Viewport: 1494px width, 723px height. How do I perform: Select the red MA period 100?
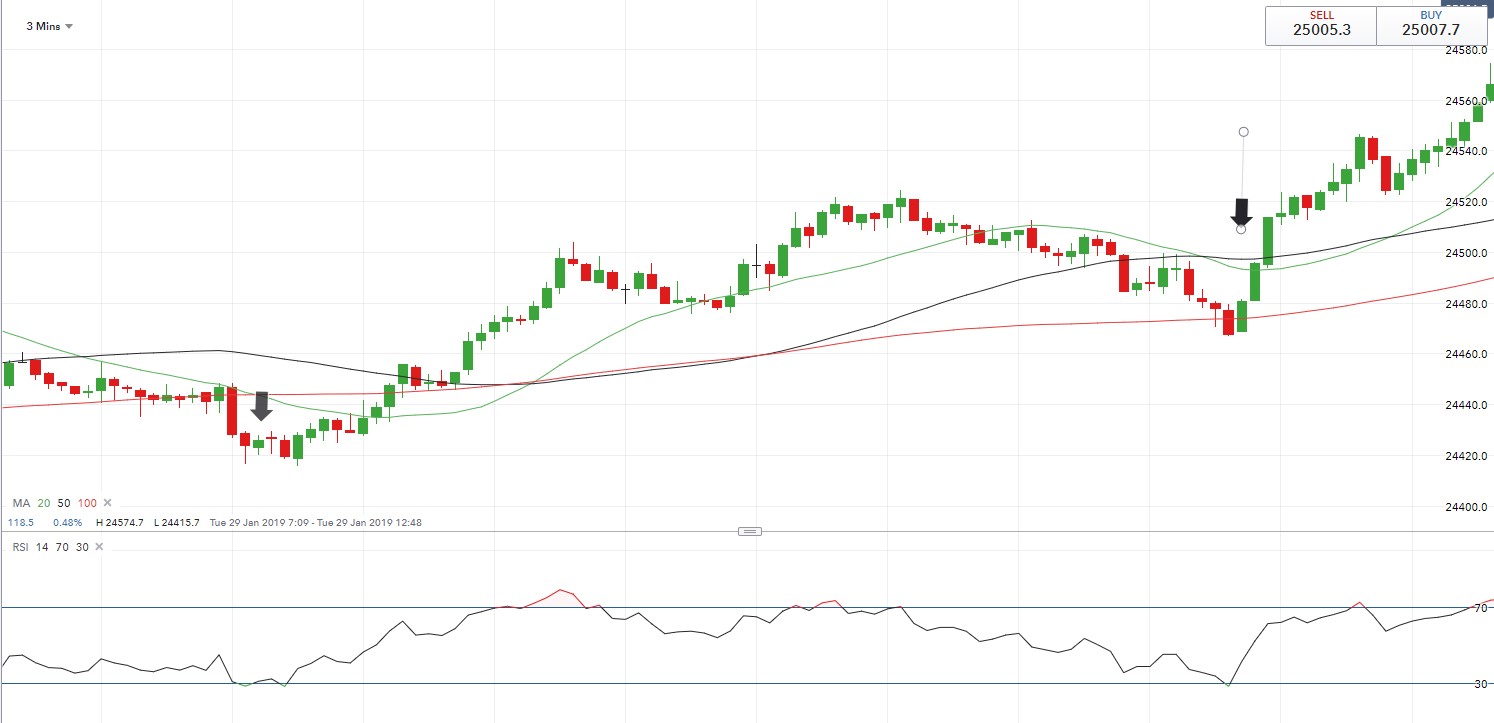tap(87, 503)
